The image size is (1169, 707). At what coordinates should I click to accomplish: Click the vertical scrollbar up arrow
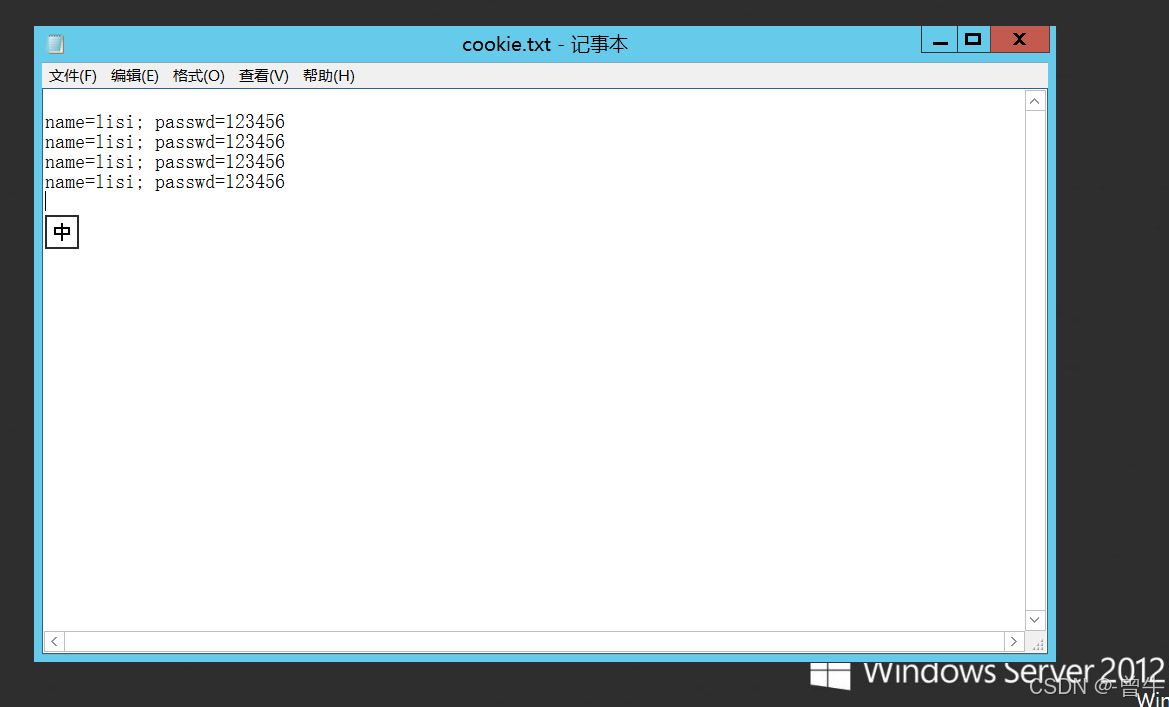coord(1035,101)
